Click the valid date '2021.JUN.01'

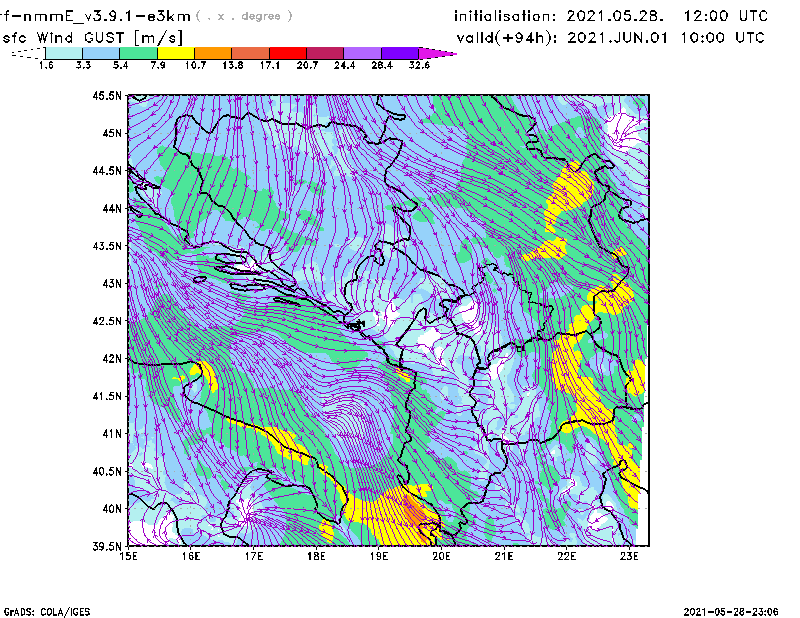[x=617, y=38]
